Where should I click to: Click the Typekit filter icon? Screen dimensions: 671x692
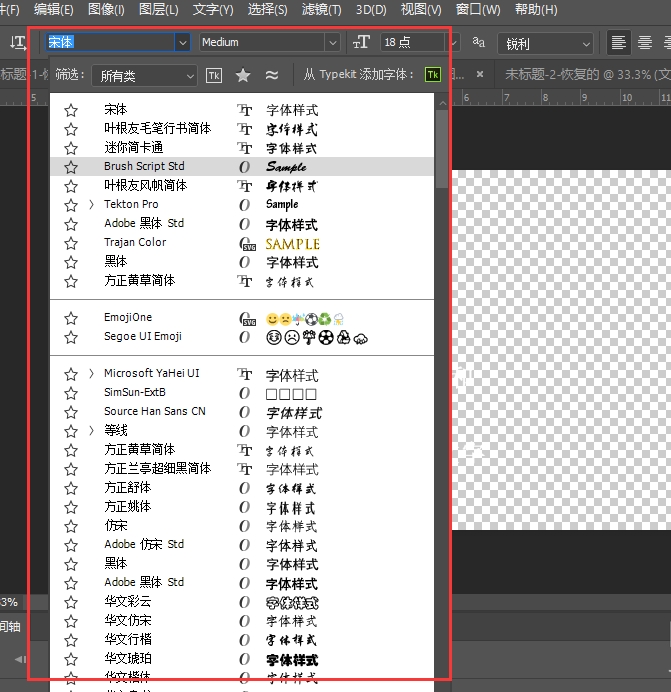click(x=214, y=76)
